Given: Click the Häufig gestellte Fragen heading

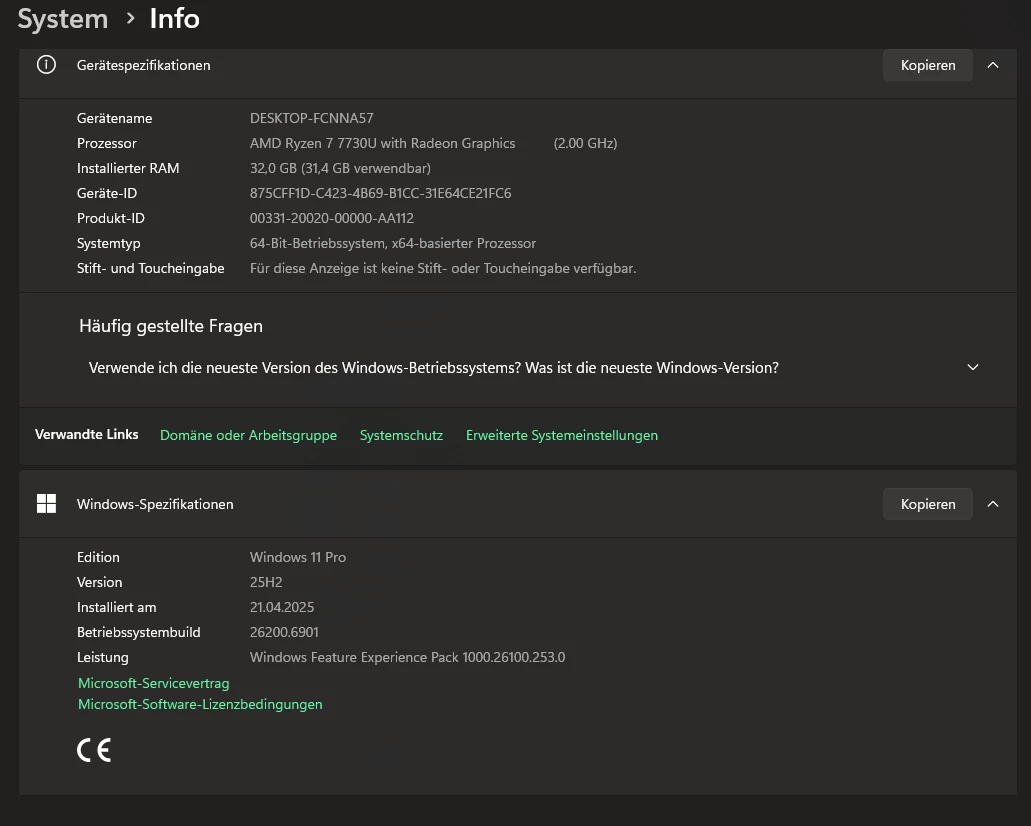Looking at the screenshot, I should click(x=171, y=326).
